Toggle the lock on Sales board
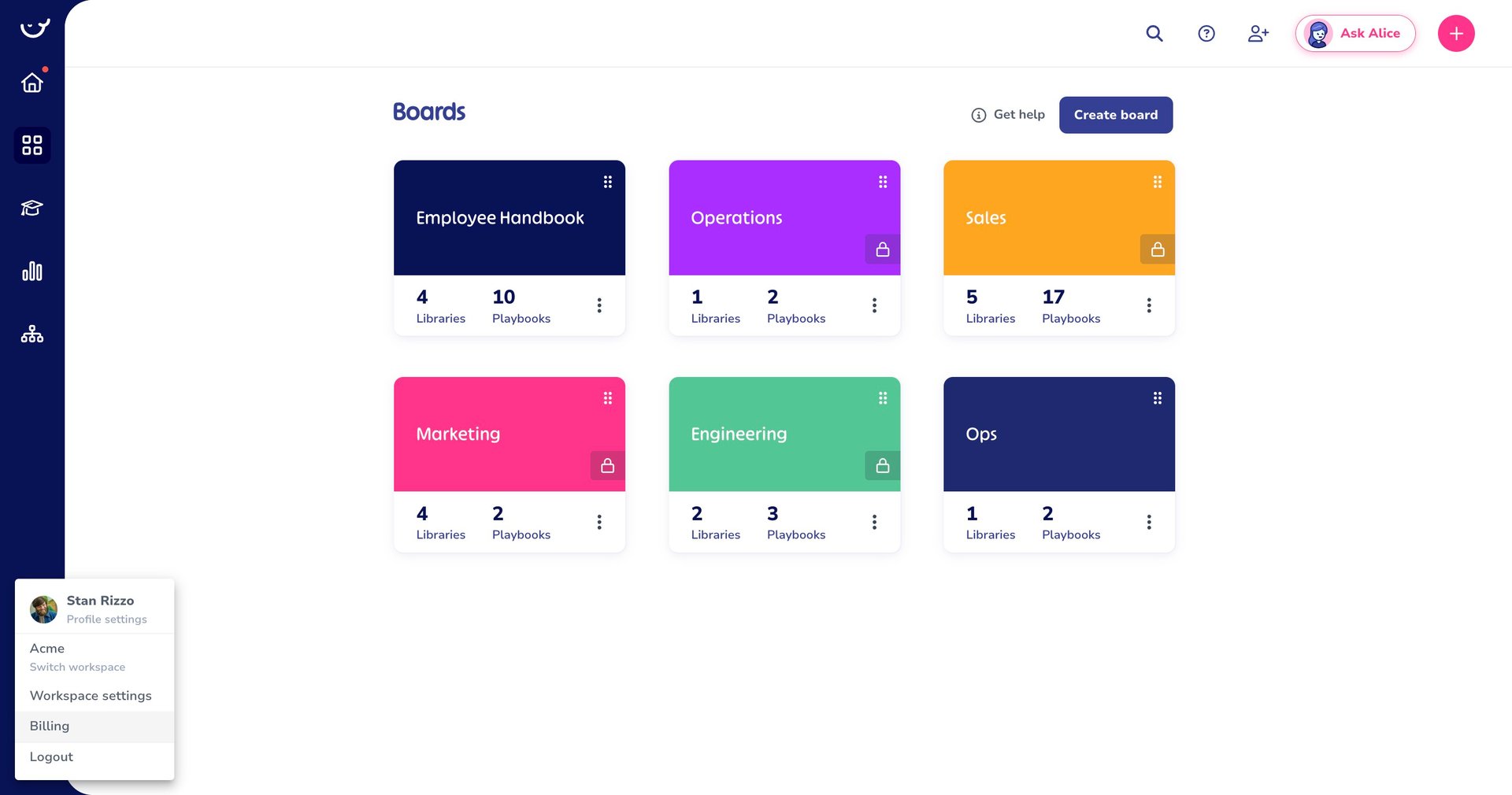This screenshot has height=795, width=1512. (1157, 250)
